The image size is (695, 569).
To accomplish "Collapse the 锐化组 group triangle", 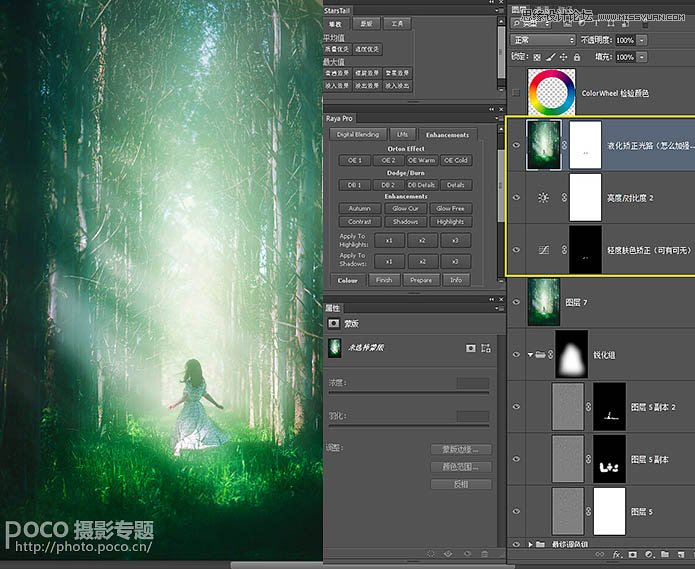I will click(x=530, y=355).
